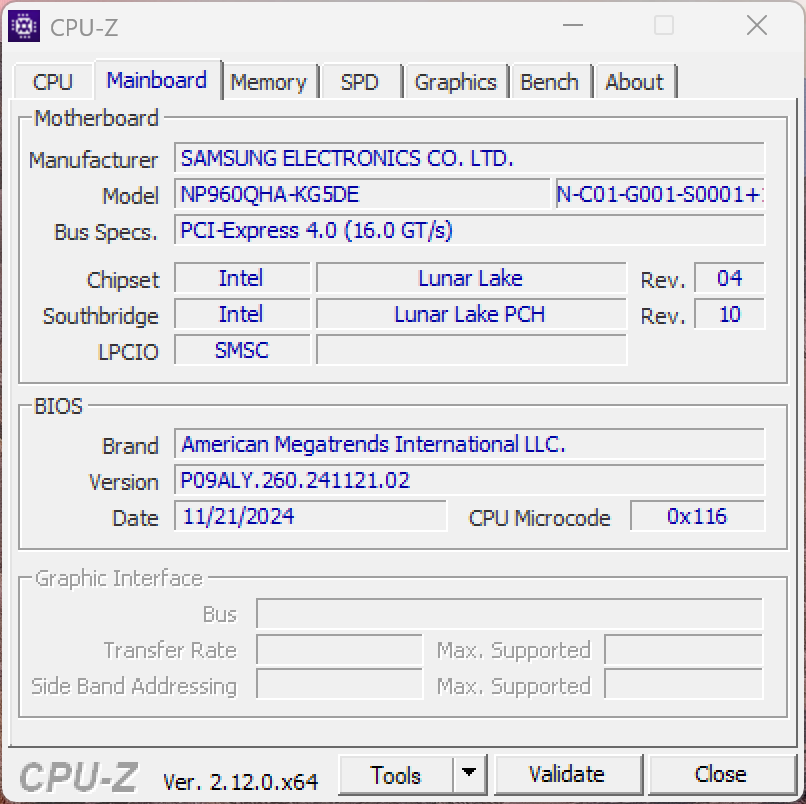Click the LPCIO vendor SMSC
Screen dimensions: 806x804
click(x=242, y=350)
